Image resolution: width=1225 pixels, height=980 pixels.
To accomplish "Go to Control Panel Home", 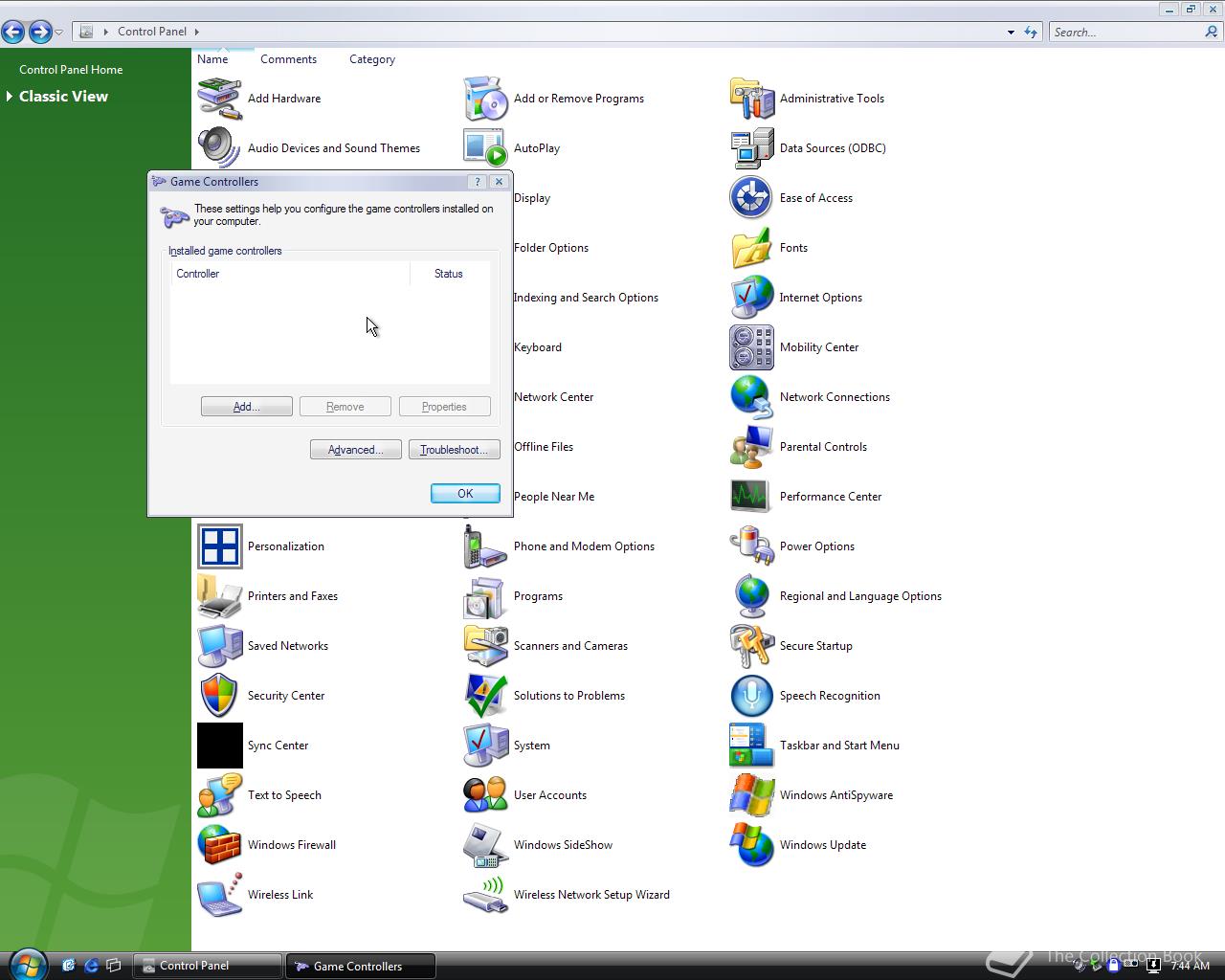I will coord(71,70).
